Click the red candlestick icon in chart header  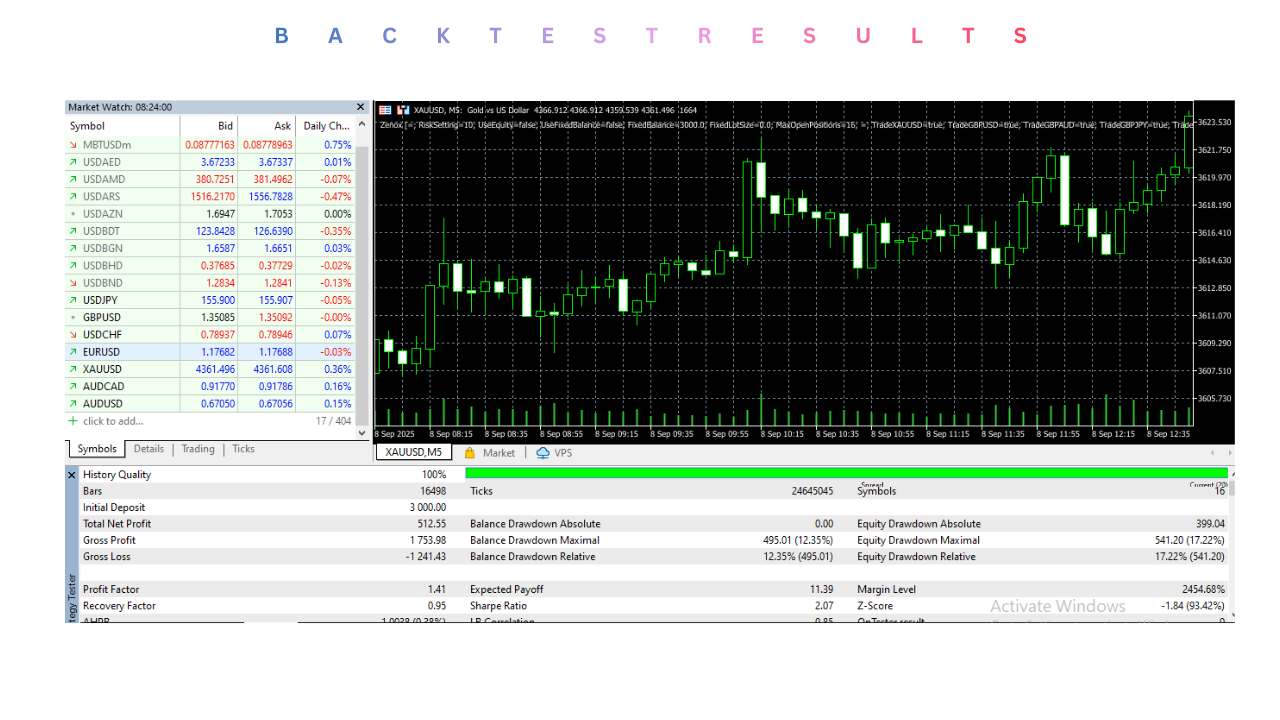pos(403,110)
